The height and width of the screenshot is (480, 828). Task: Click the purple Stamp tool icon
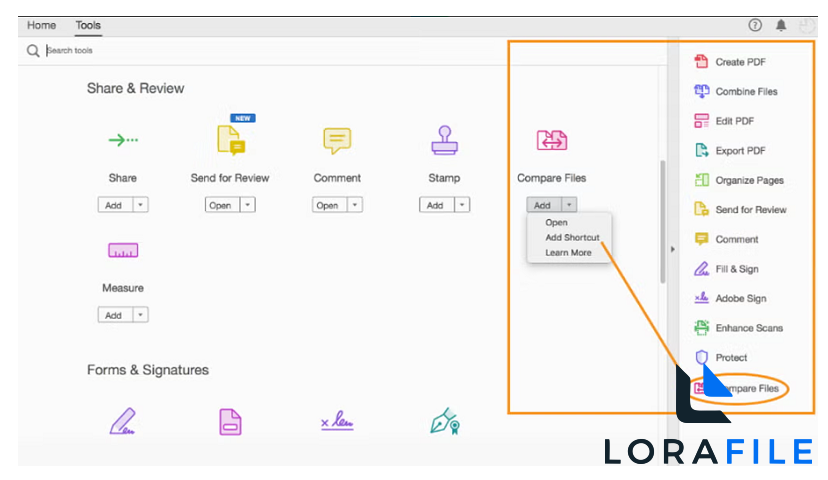tap(444, 140)
